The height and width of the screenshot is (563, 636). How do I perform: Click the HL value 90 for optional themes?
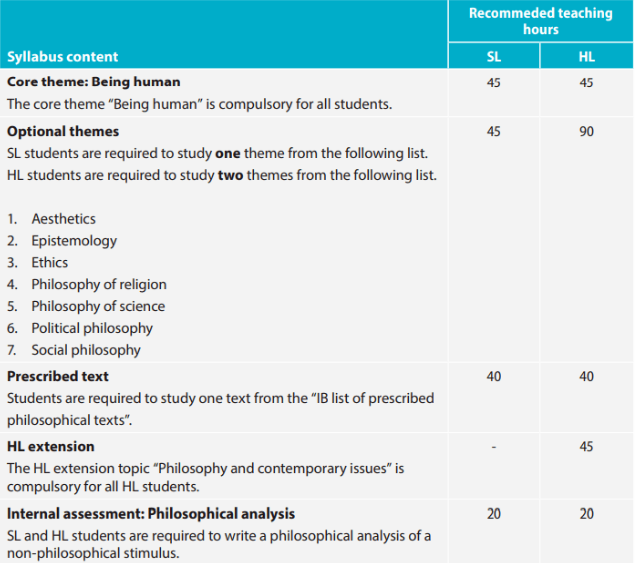pos(587,131)
